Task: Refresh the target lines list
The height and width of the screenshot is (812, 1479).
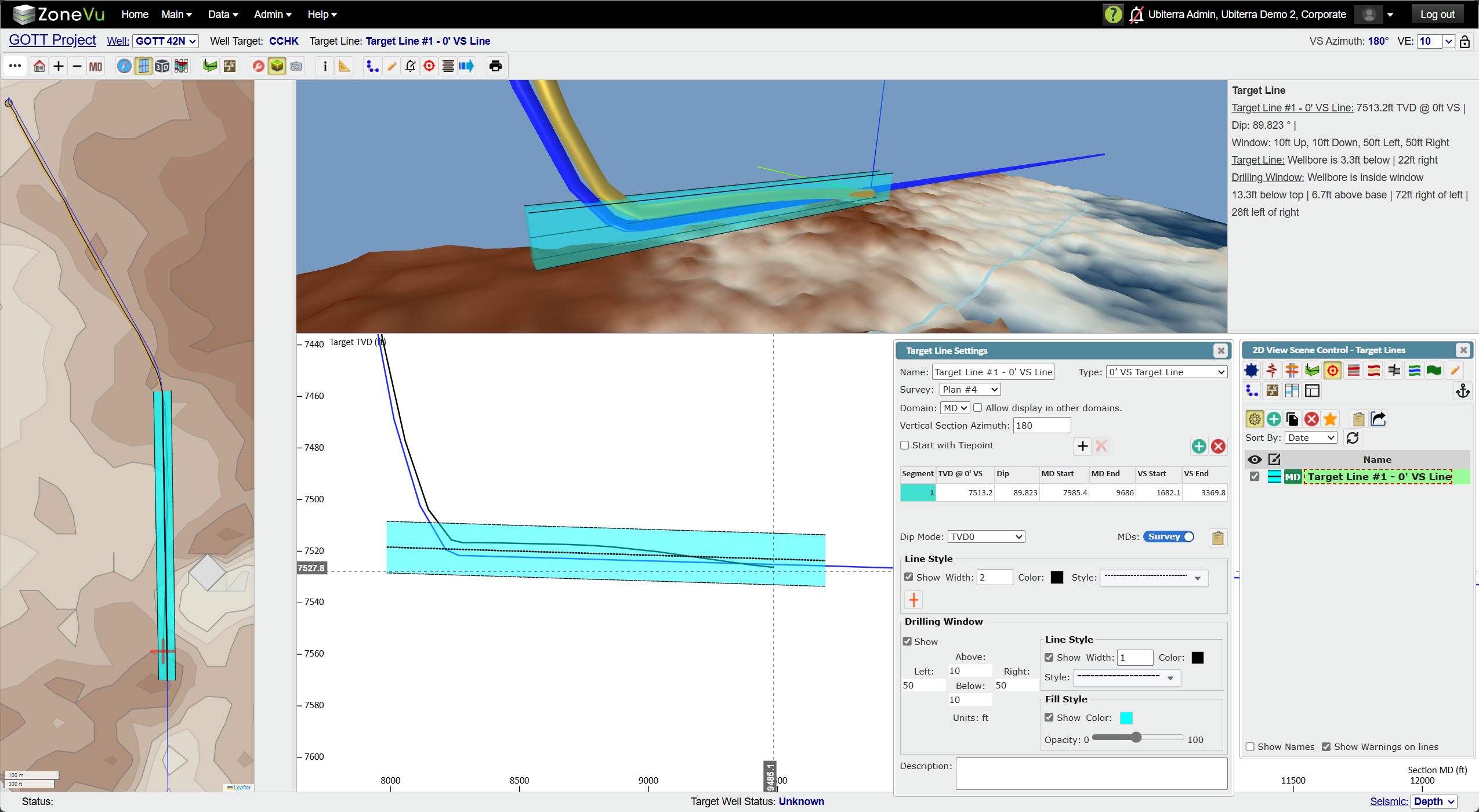Action: pos(1353,438)
